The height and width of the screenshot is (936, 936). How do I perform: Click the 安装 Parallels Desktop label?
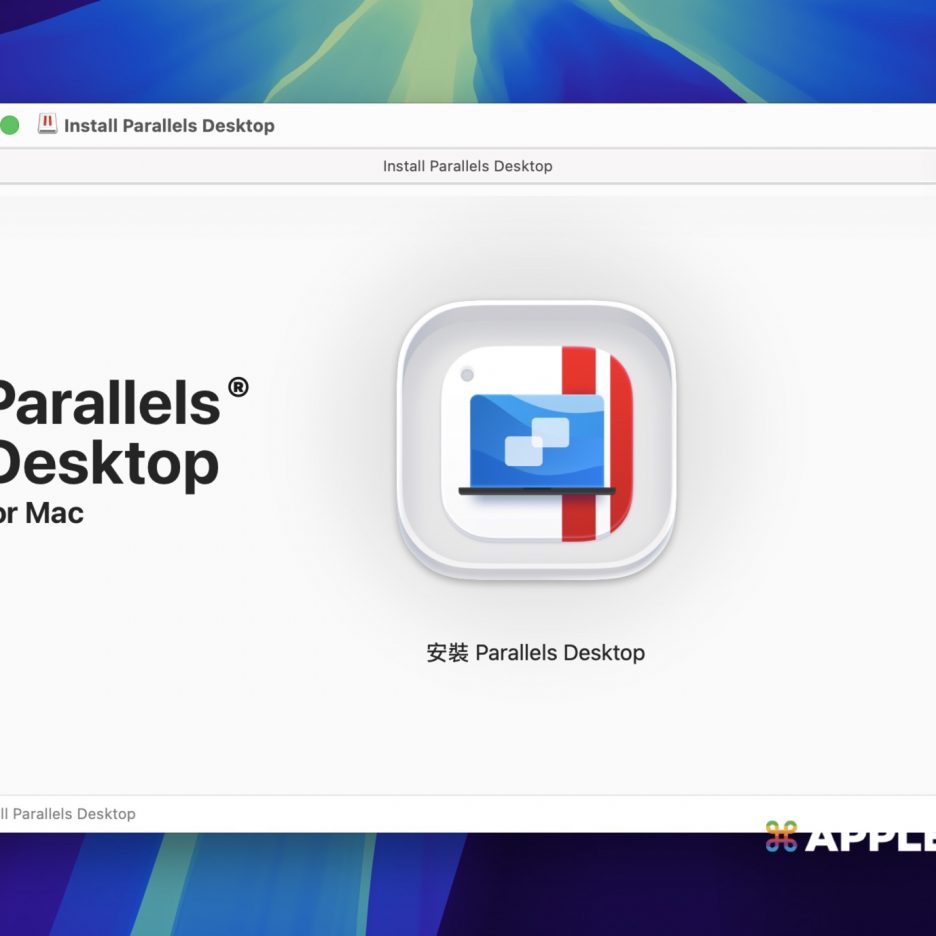535,653
